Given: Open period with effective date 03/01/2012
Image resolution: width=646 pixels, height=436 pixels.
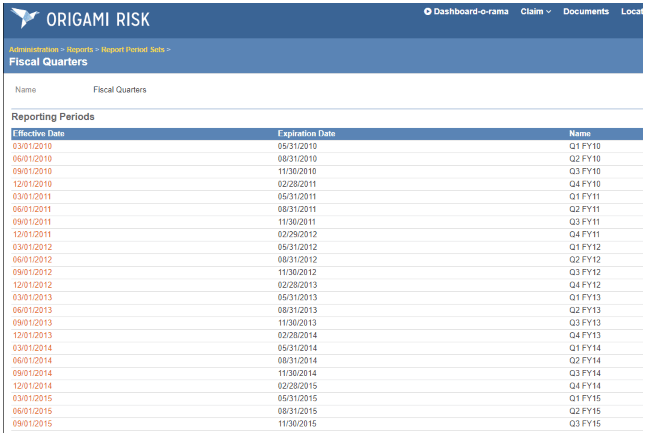Looking at the screenshot, I should click(32, 247).
